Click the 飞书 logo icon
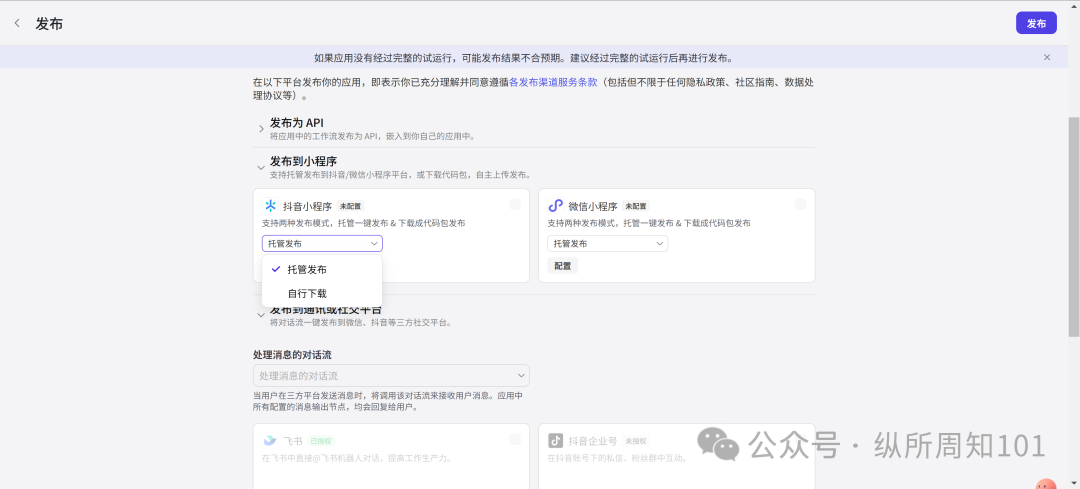1080x489 pixels. tap(271, 441)
